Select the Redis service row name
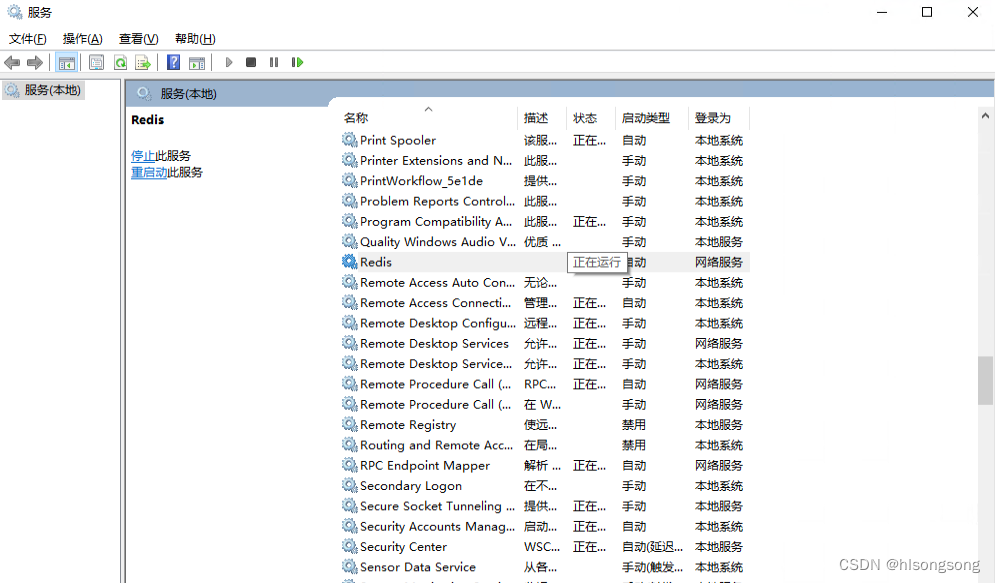This screenshot has width=995, height=583. click(x=376, y=262)
